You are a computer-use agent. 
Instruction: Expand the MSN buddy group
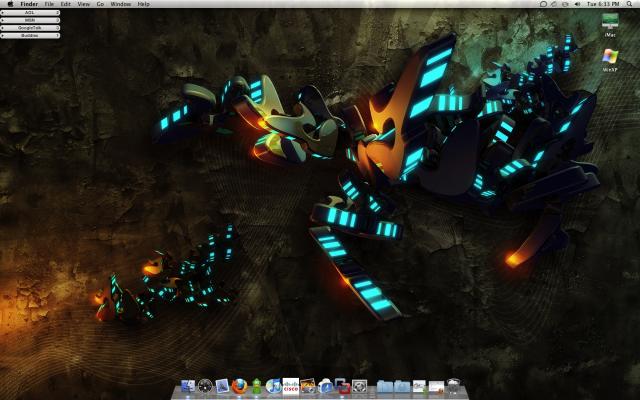coord(2,20)
